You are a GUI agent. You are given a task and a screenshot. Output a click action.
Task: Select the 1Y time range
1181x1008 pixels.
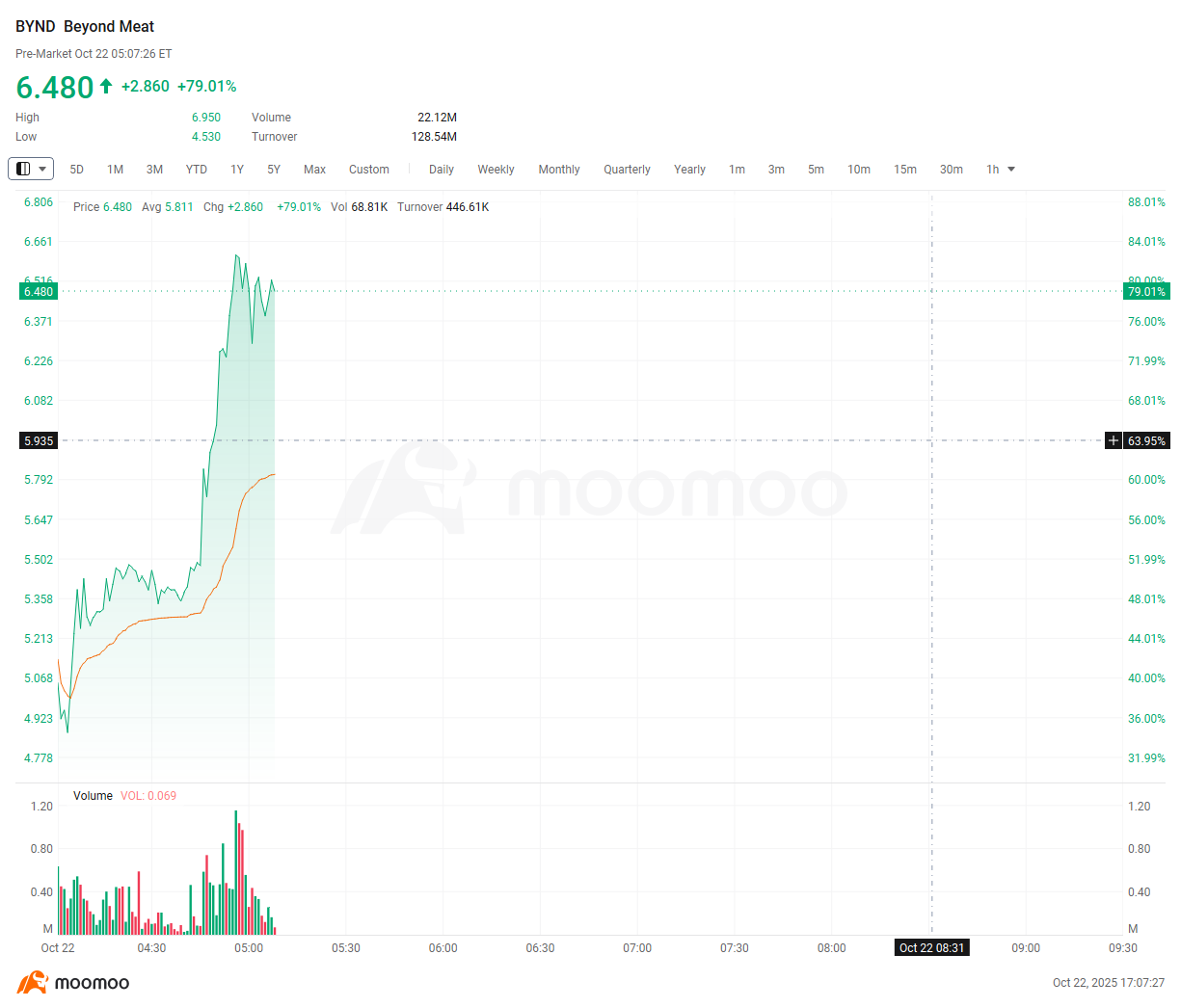pos(237,170)
